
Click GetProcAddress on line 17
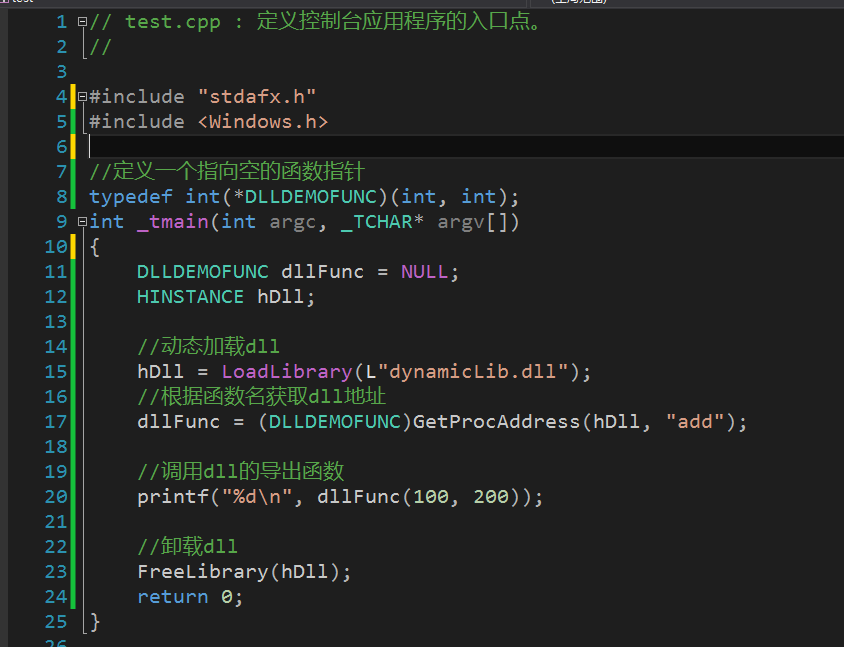coord(496,421)
